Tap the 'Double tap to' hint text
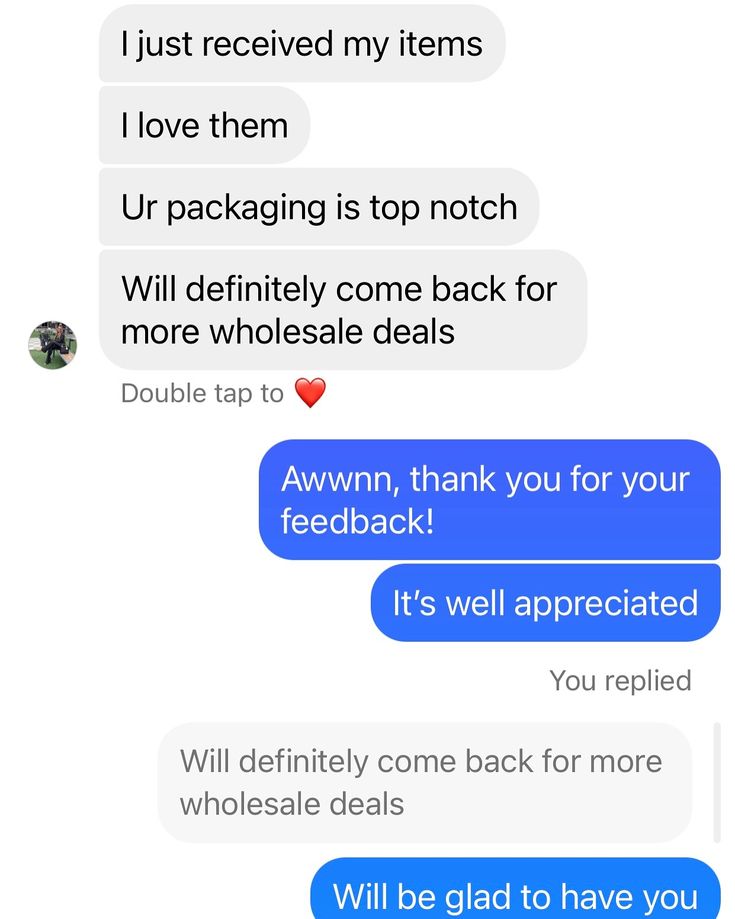This screenshot has height=919, width=735. tap(202, 393)
